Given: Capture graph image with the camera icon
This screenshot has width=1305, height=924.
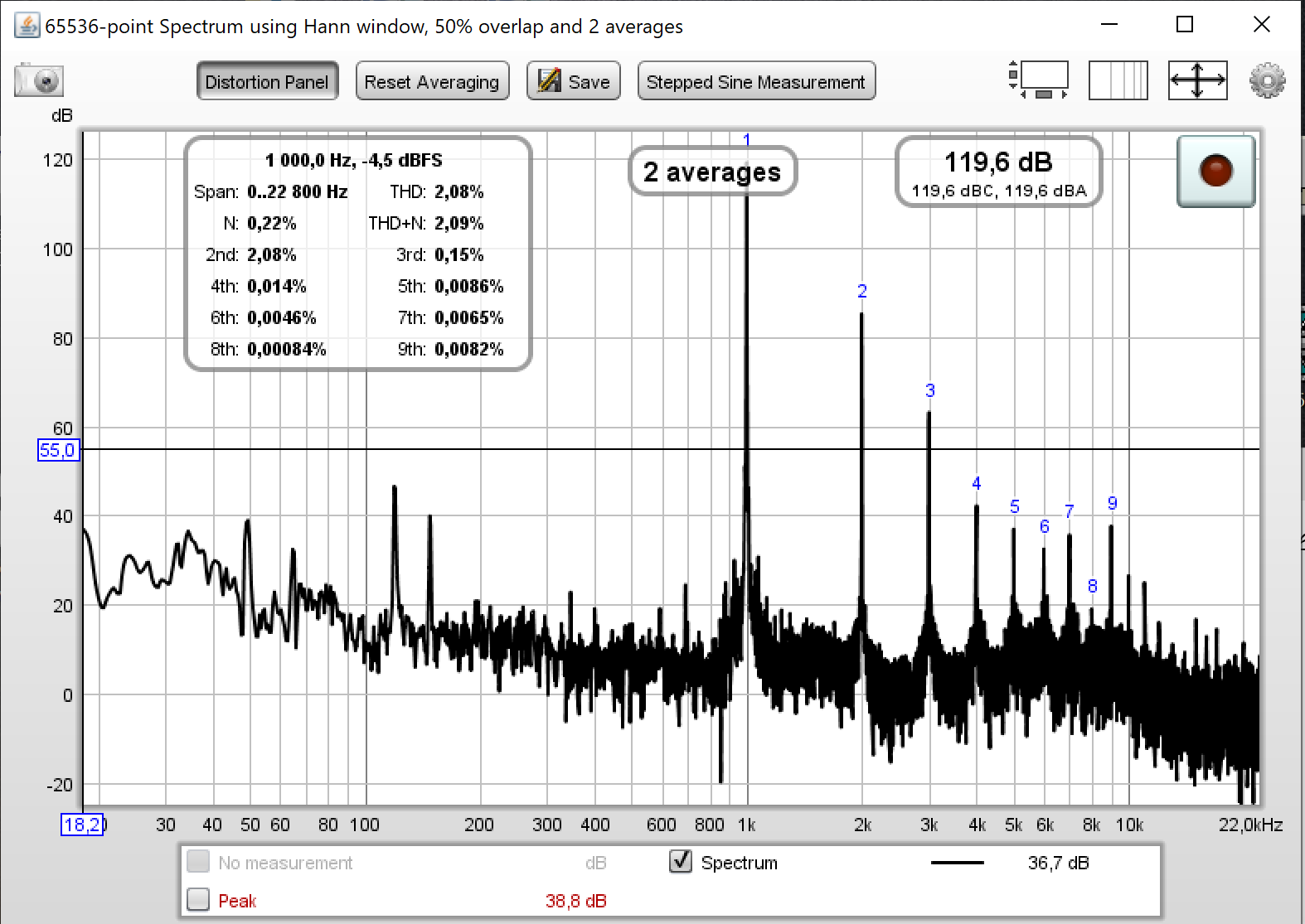Looking at the screenshot, I should (39, 80).
